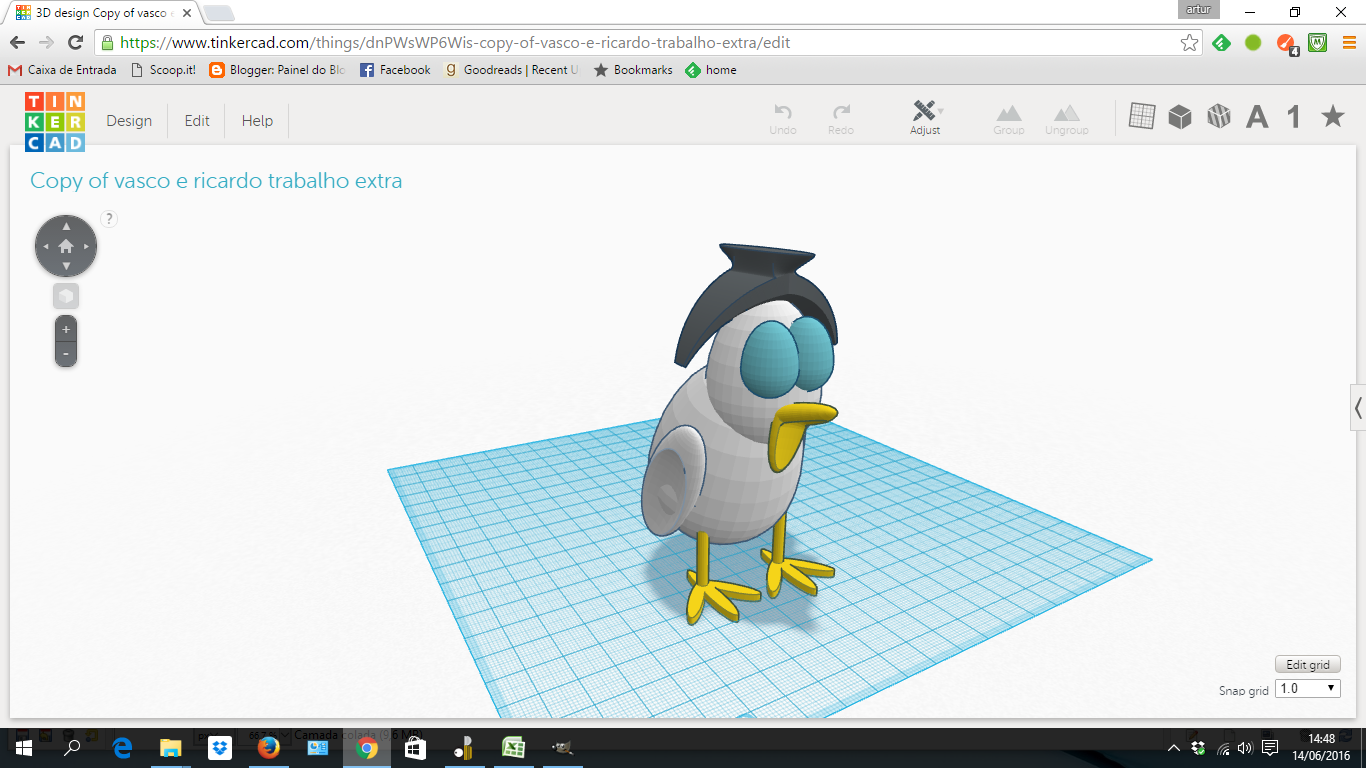Image resolution: width=1366 pixels, height=768 pixels.
Task: Open the volume control in tray
Action: coord(1245,748)
